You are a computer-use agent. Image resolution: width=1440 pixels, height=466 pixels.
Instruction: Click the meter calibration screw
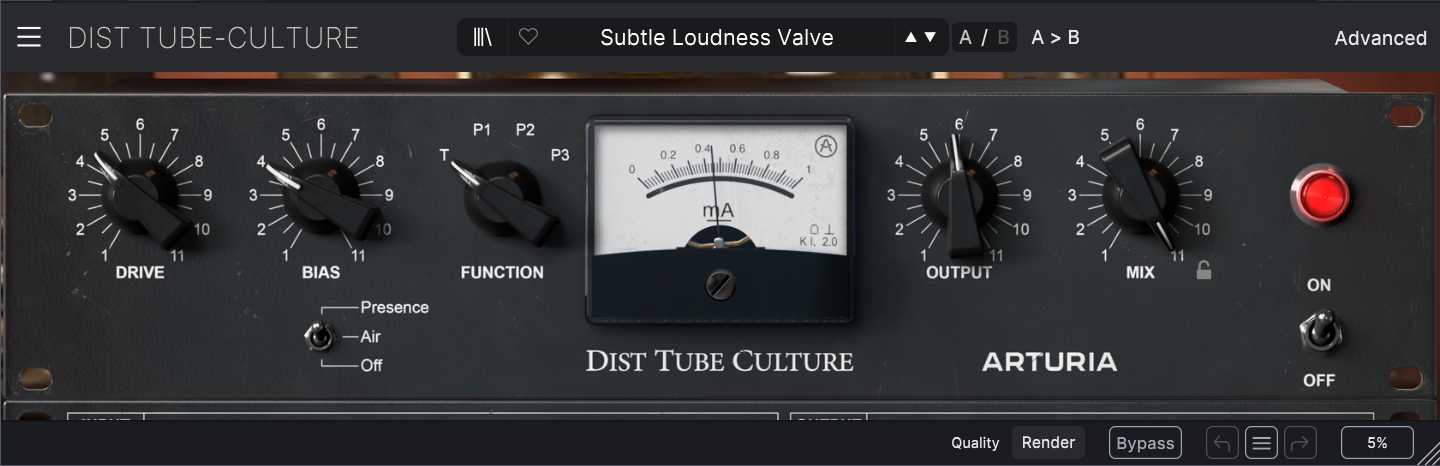coord(719,286)
